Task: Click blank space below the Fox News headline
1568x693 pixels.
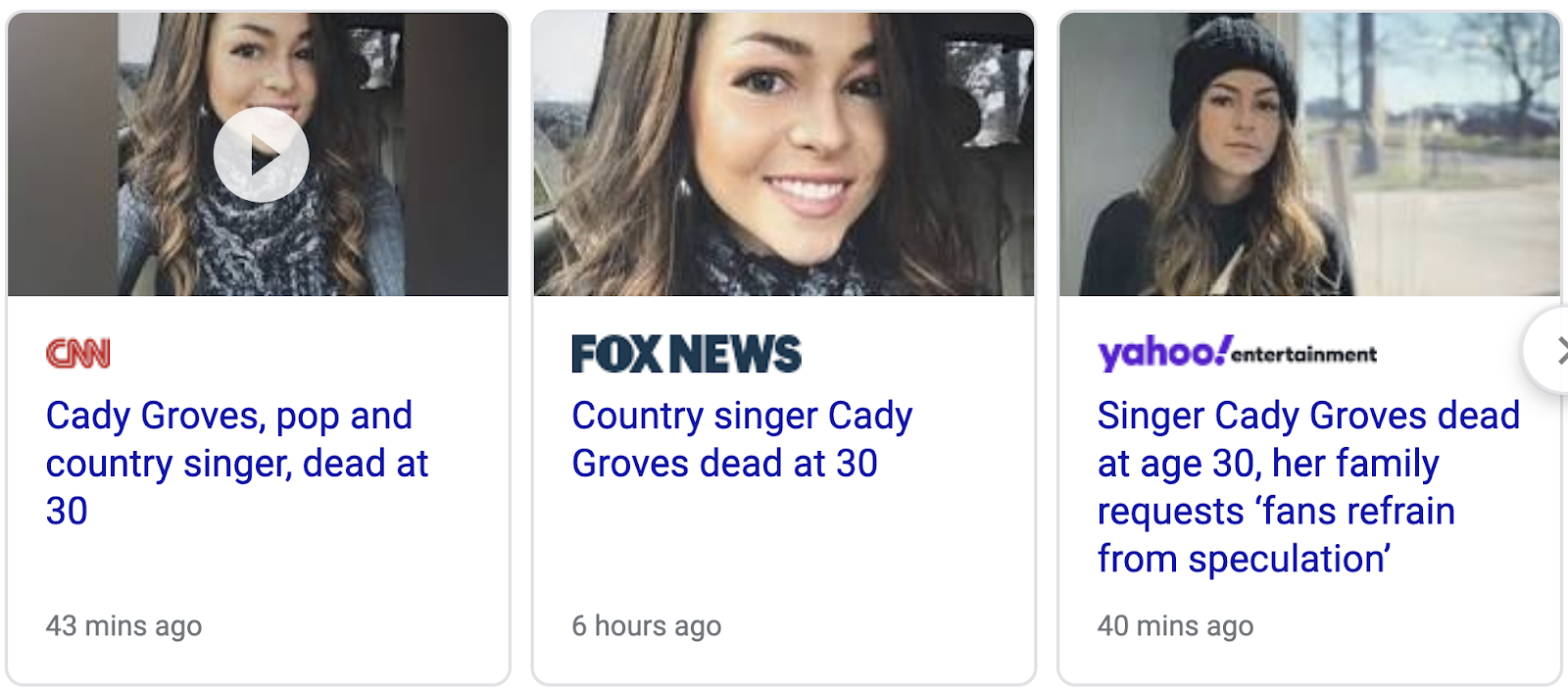Action: (784, 549)
